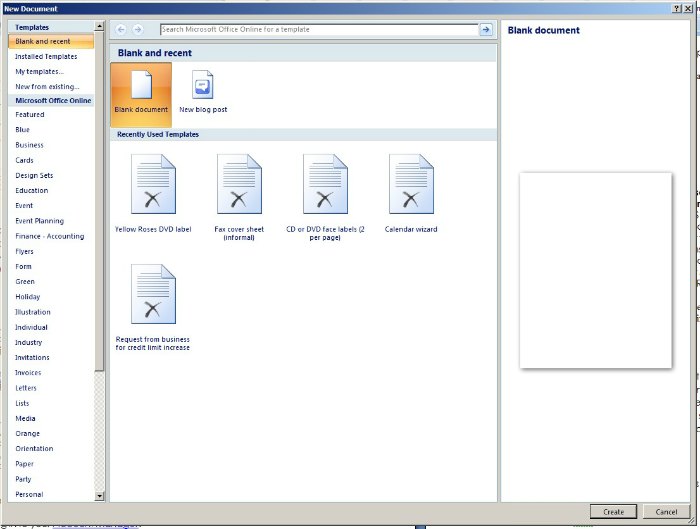Select the Form category
The width and height of the screenshot is (700, 529).
point(23,266)
